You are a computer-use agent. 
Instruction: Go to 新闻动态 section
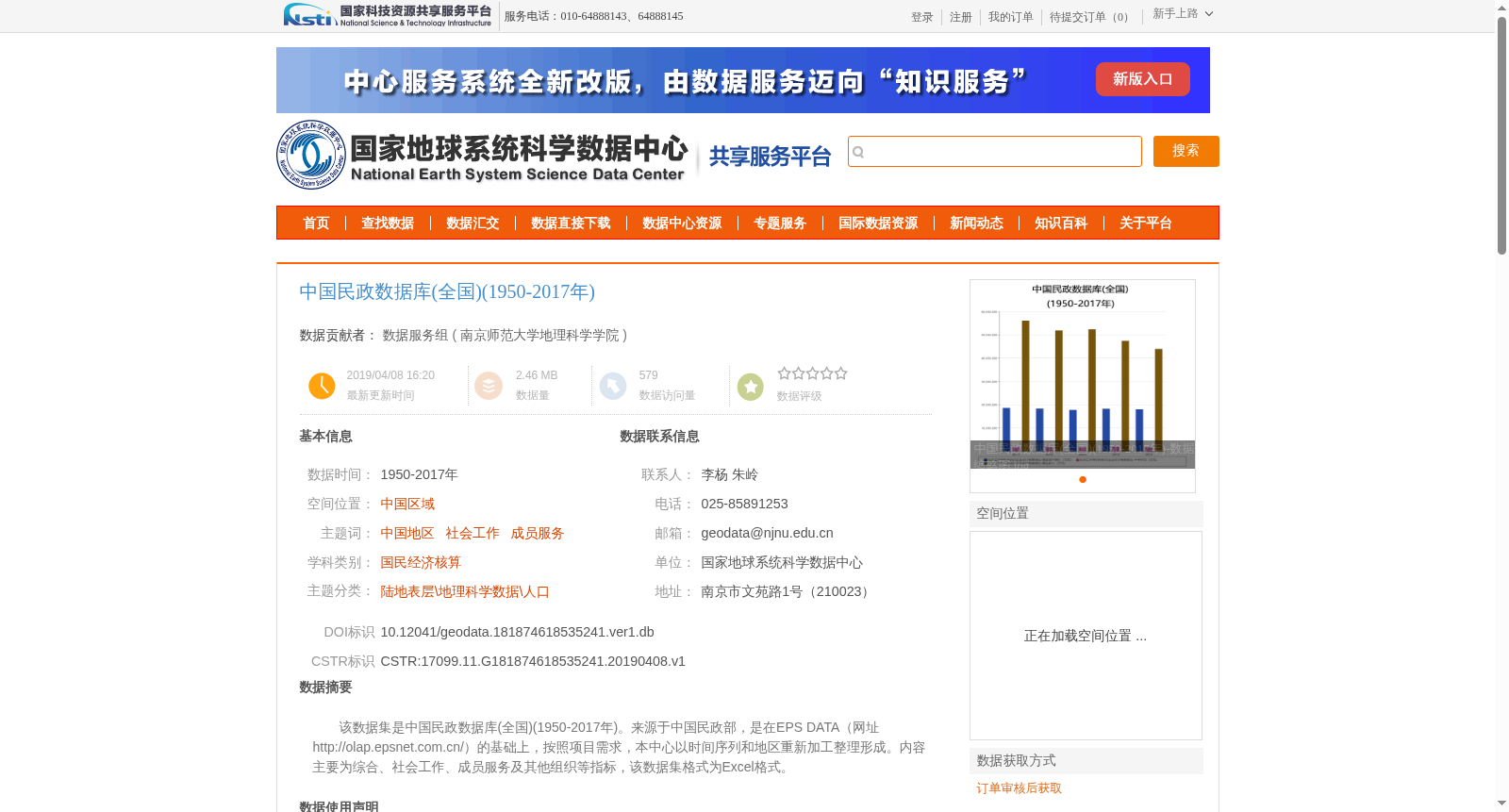tap(976, 224)
